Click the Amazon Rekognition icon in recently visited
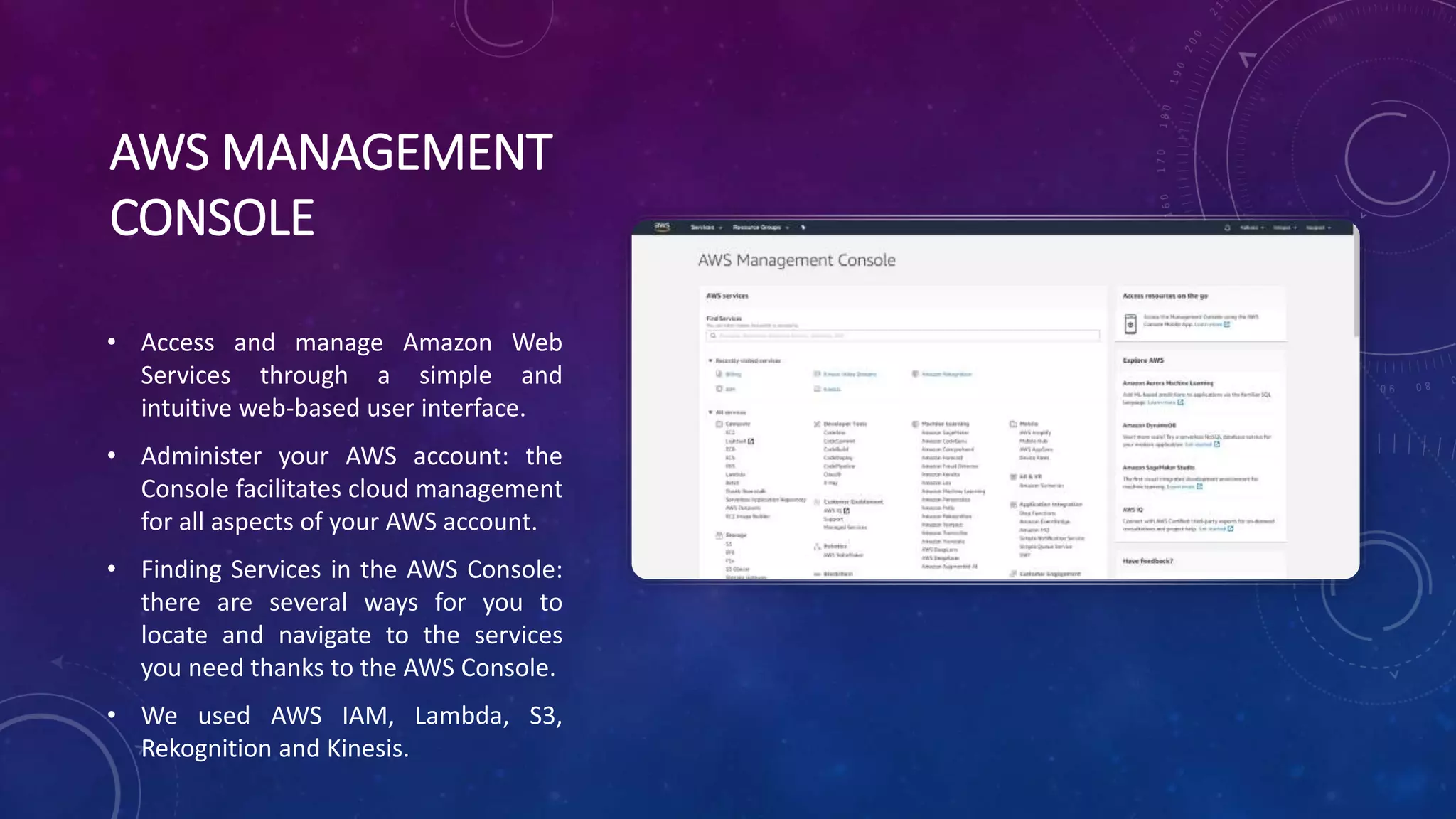 point(915,374)
